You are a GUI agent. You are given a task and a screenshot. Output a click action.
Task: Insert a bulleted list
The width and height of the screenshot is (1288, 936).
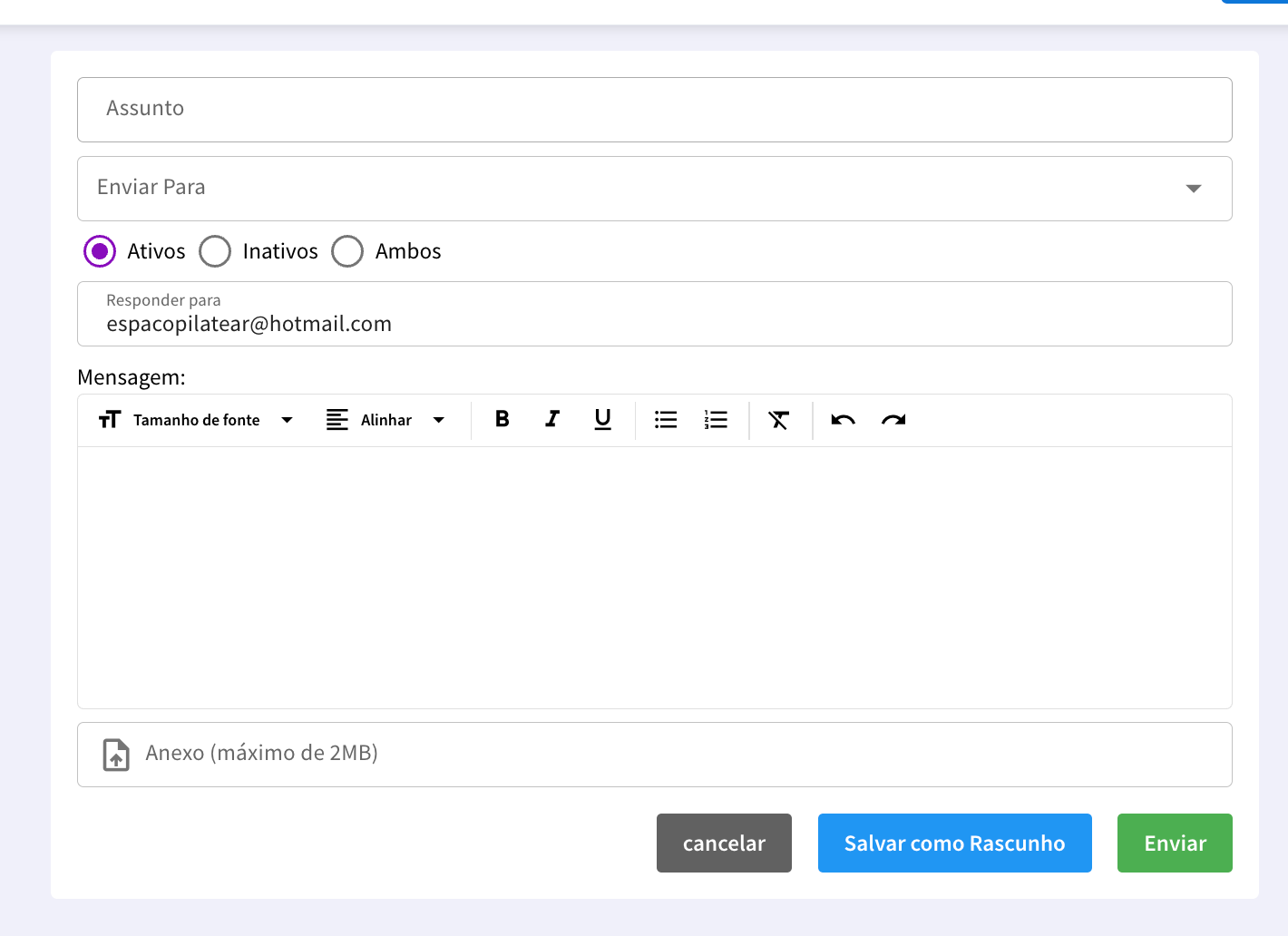(x=666, y=420)
